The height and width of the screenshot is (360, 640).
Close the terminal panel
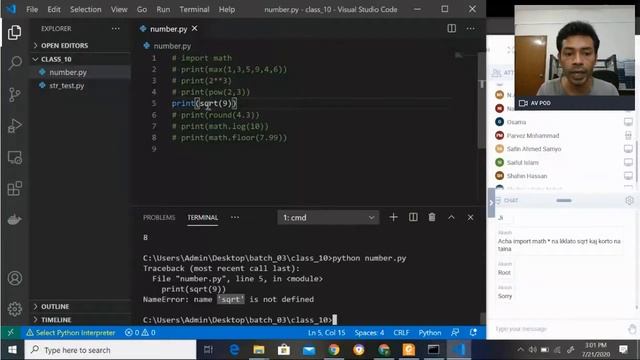click(x=470, y=218)
